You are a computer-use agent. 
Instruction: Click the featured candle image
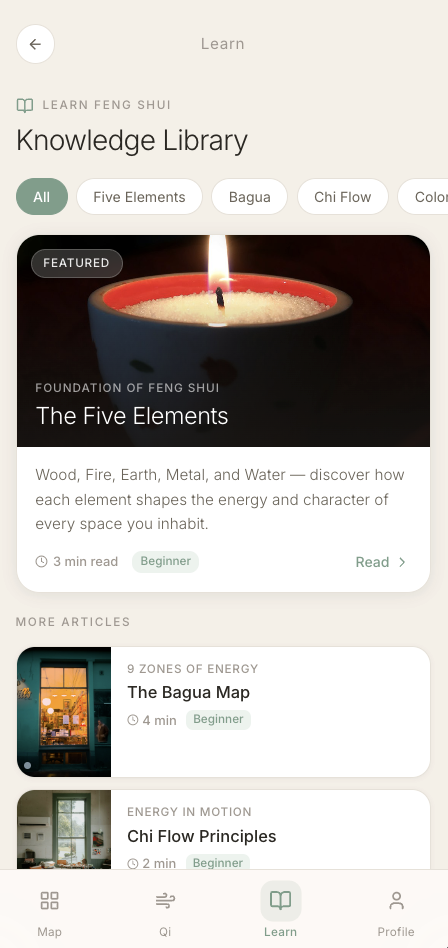pyautogui.click(x=223, y=341)
